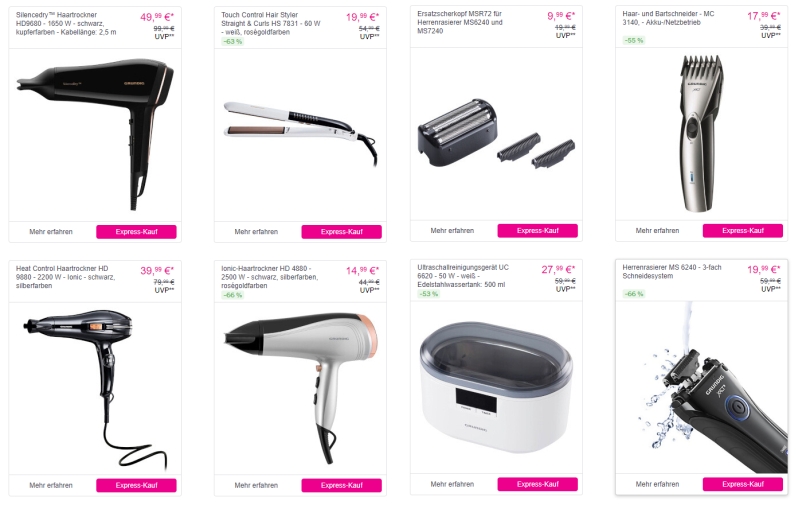
Task: Open the ultrasonic cleaner product image
Action: tap(496, 388)
